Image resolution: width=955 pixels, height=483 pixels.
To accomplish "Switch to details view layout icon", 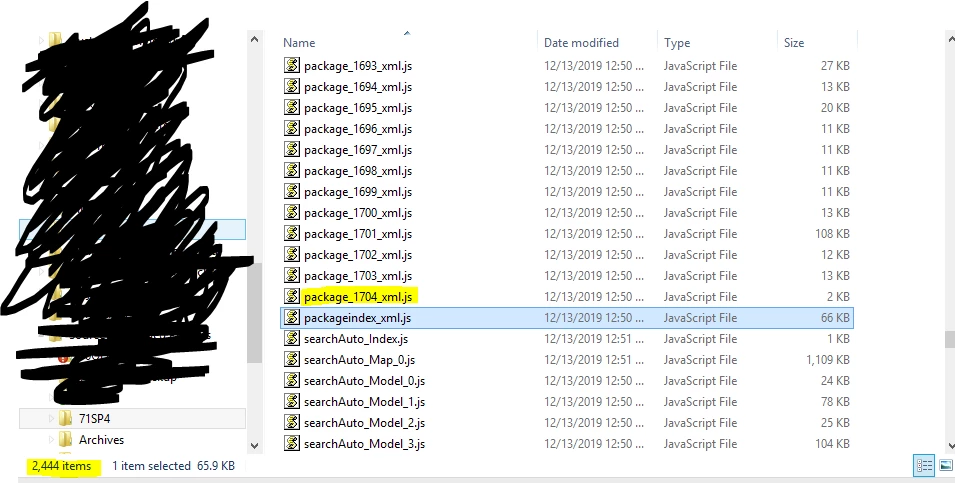I will coord(924,466).
